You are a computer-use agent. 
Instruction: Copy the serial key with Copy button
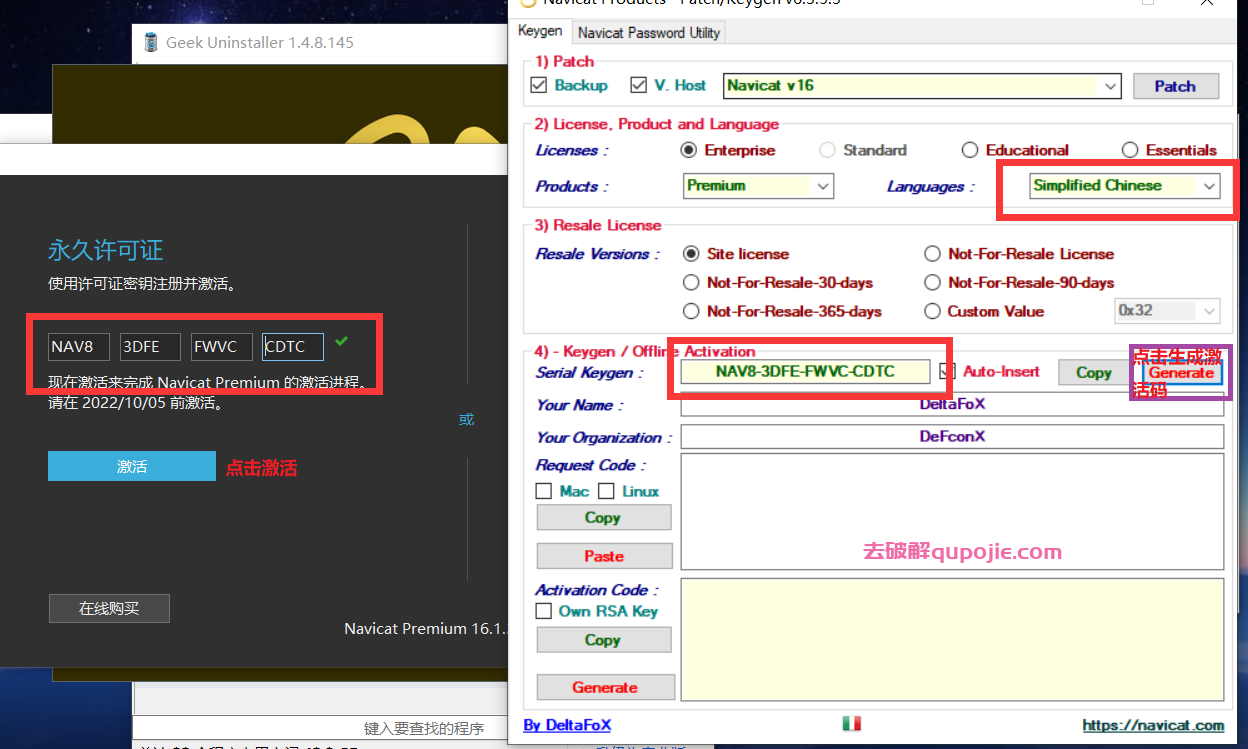[x=1094, y=372]
